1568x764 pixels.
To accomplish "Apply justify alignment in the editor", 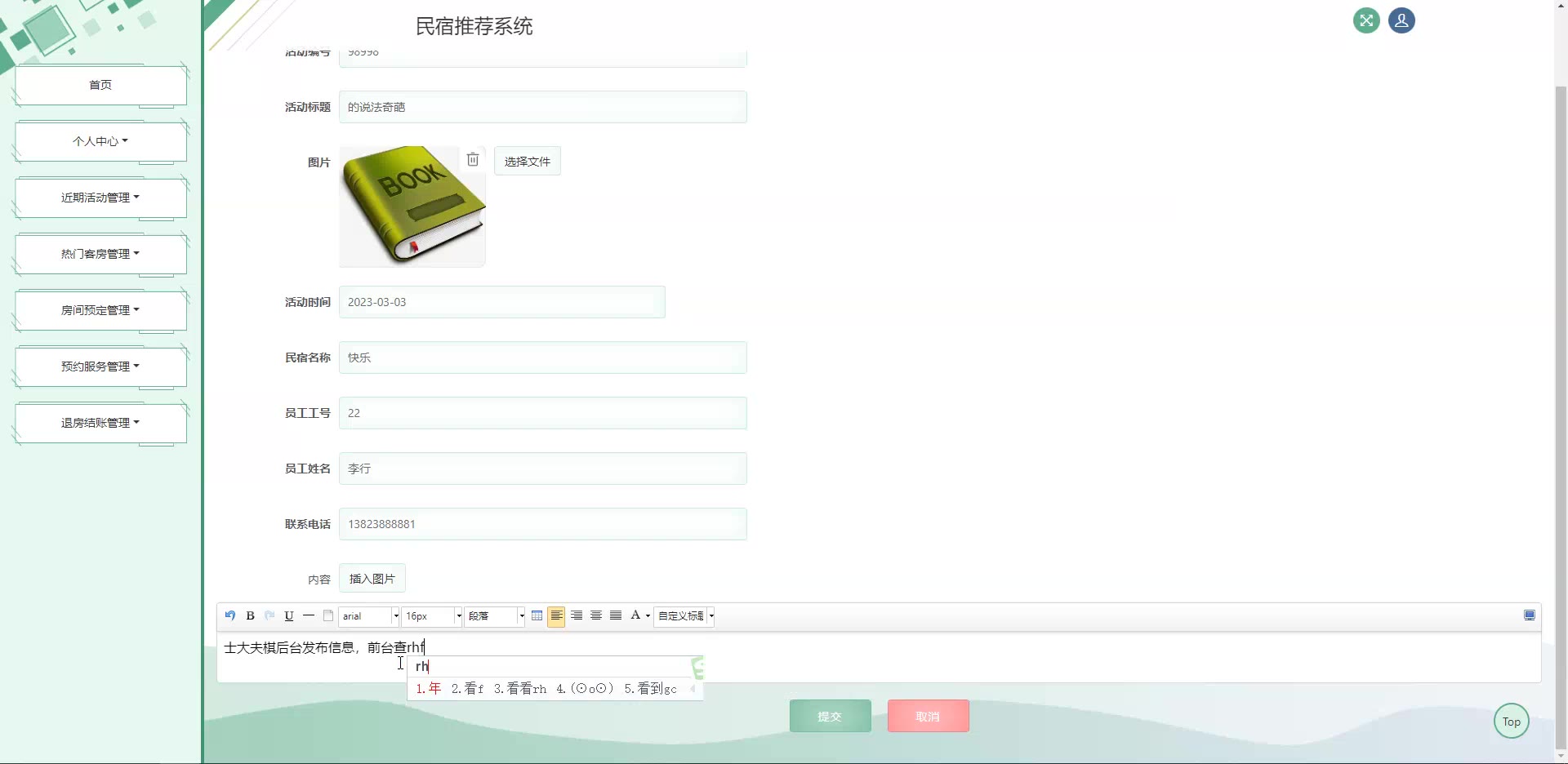I will tap(616, 615).
